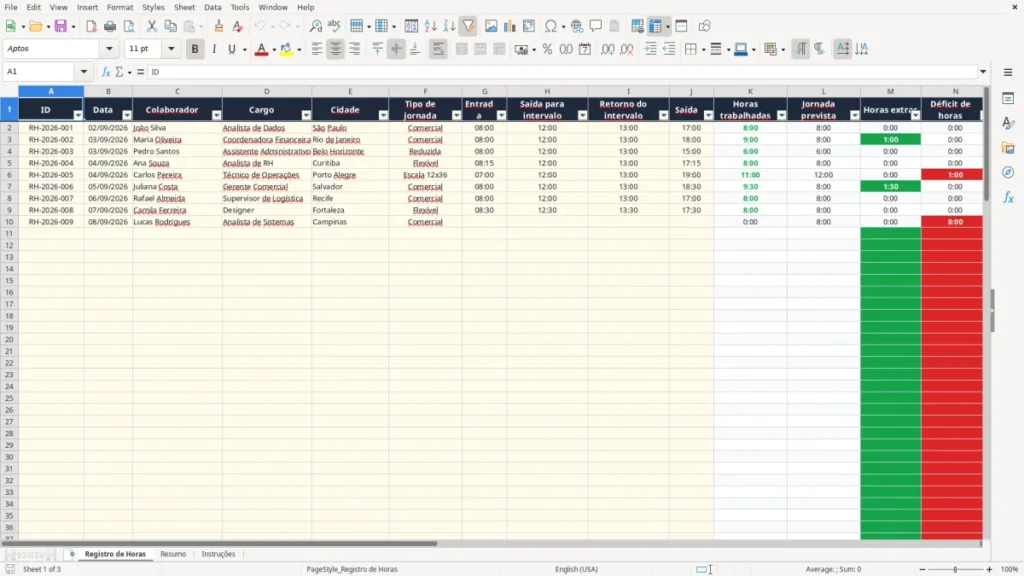Viewport: 1024px width, 576px height.
Task: Select column K header
Action: (x=750, y=91)
